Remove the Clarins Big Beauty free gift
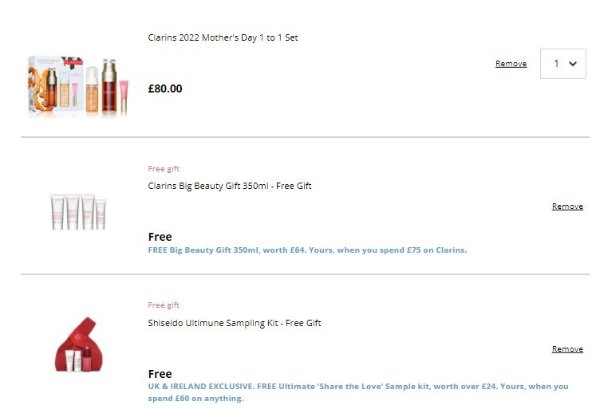 click(x=567, y=206)
